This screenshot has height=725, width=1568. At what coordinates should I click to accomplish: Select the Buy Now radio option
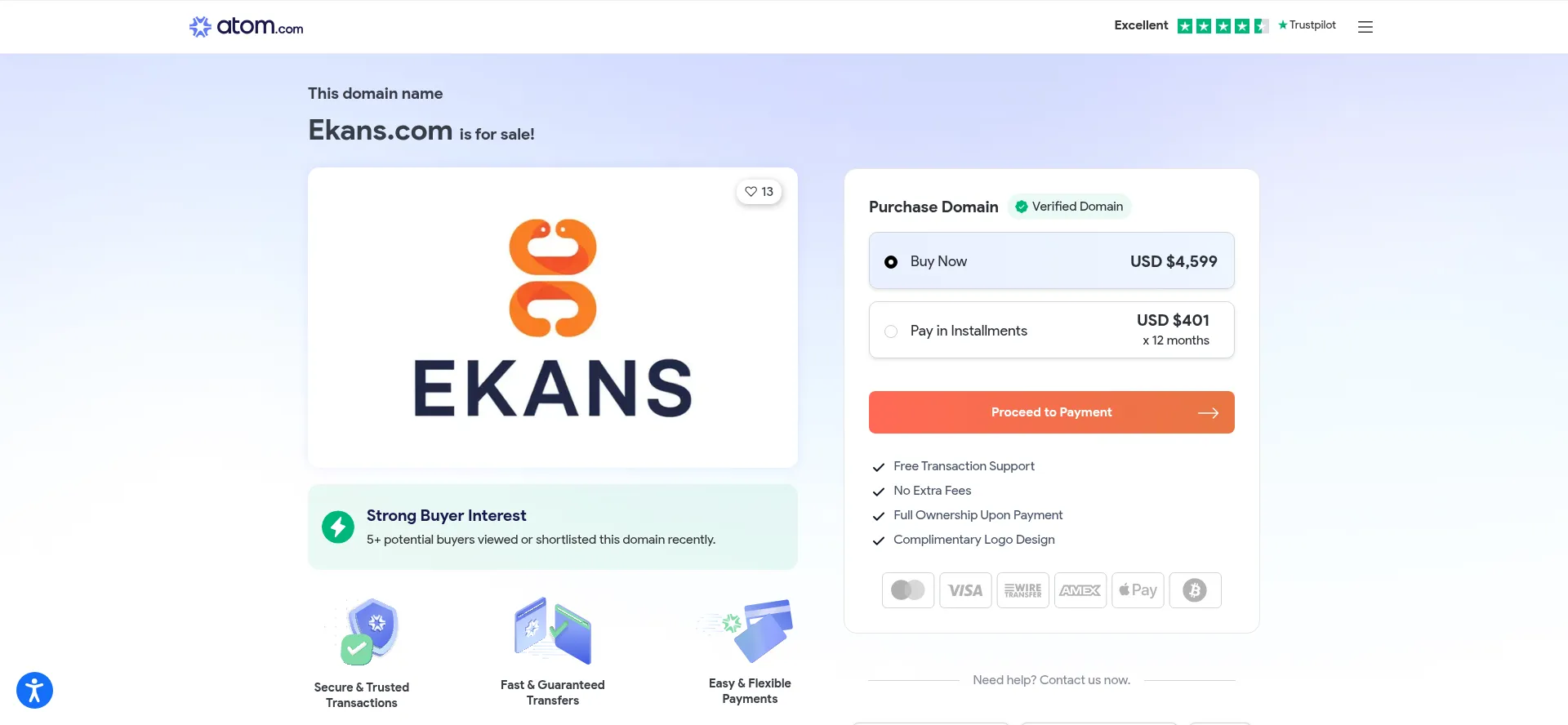tap(891, 262)
